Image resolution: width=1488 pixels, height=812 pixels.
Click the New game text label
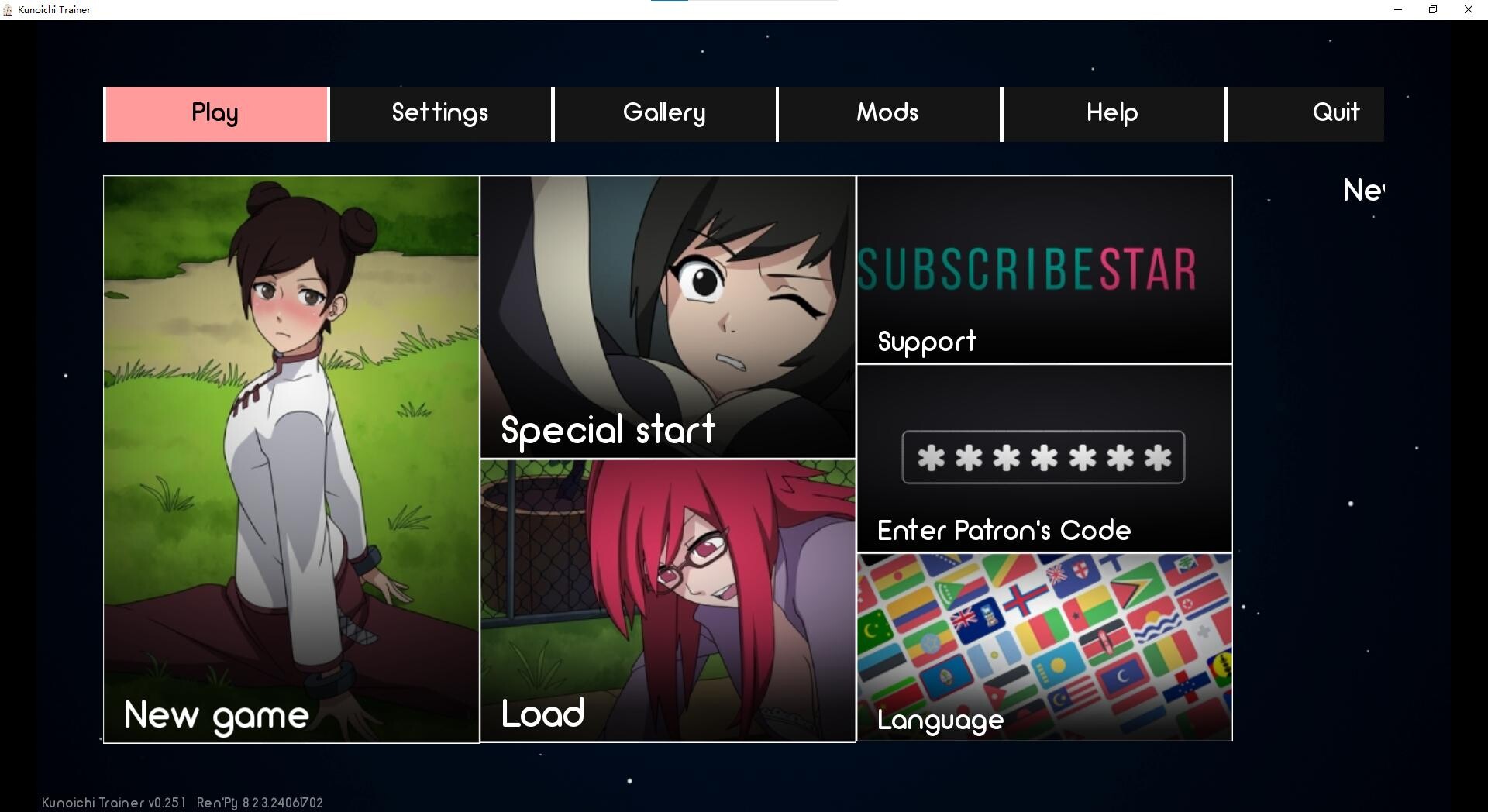coord(216,716)
